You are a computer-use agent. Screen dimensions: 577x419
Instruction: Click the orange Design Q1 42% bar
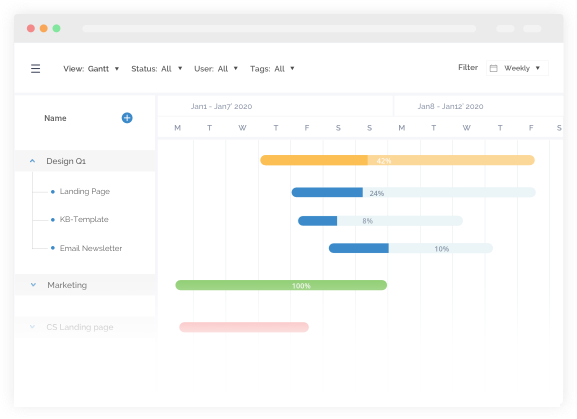point(397,160)
